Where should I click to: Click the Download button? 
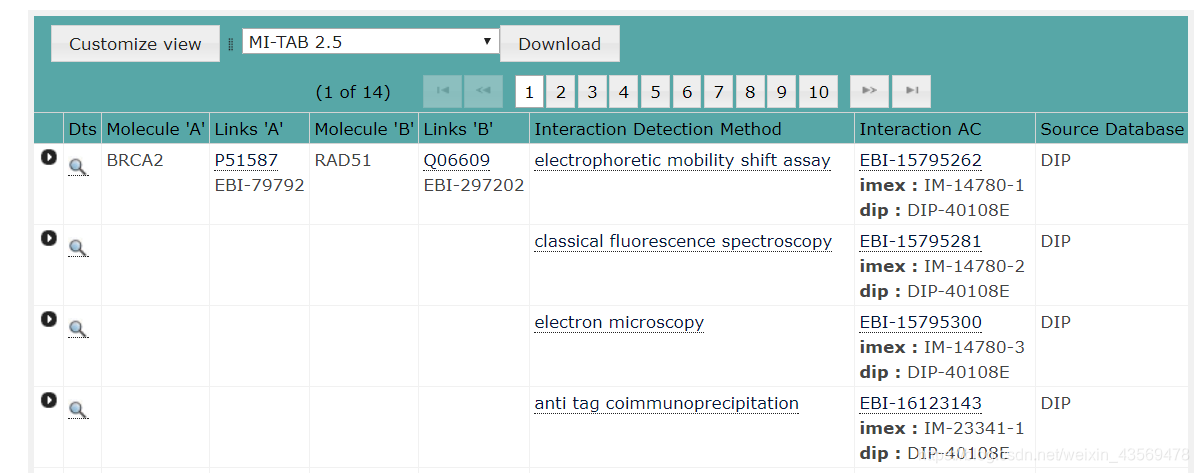click(x=560, y=44)
